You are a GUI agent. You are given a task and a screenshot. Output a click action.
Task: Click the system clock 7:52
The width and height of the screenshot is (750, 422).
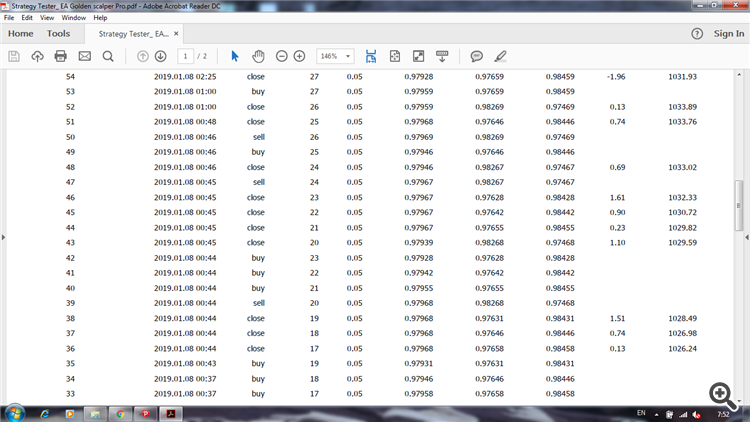point(723,414)
